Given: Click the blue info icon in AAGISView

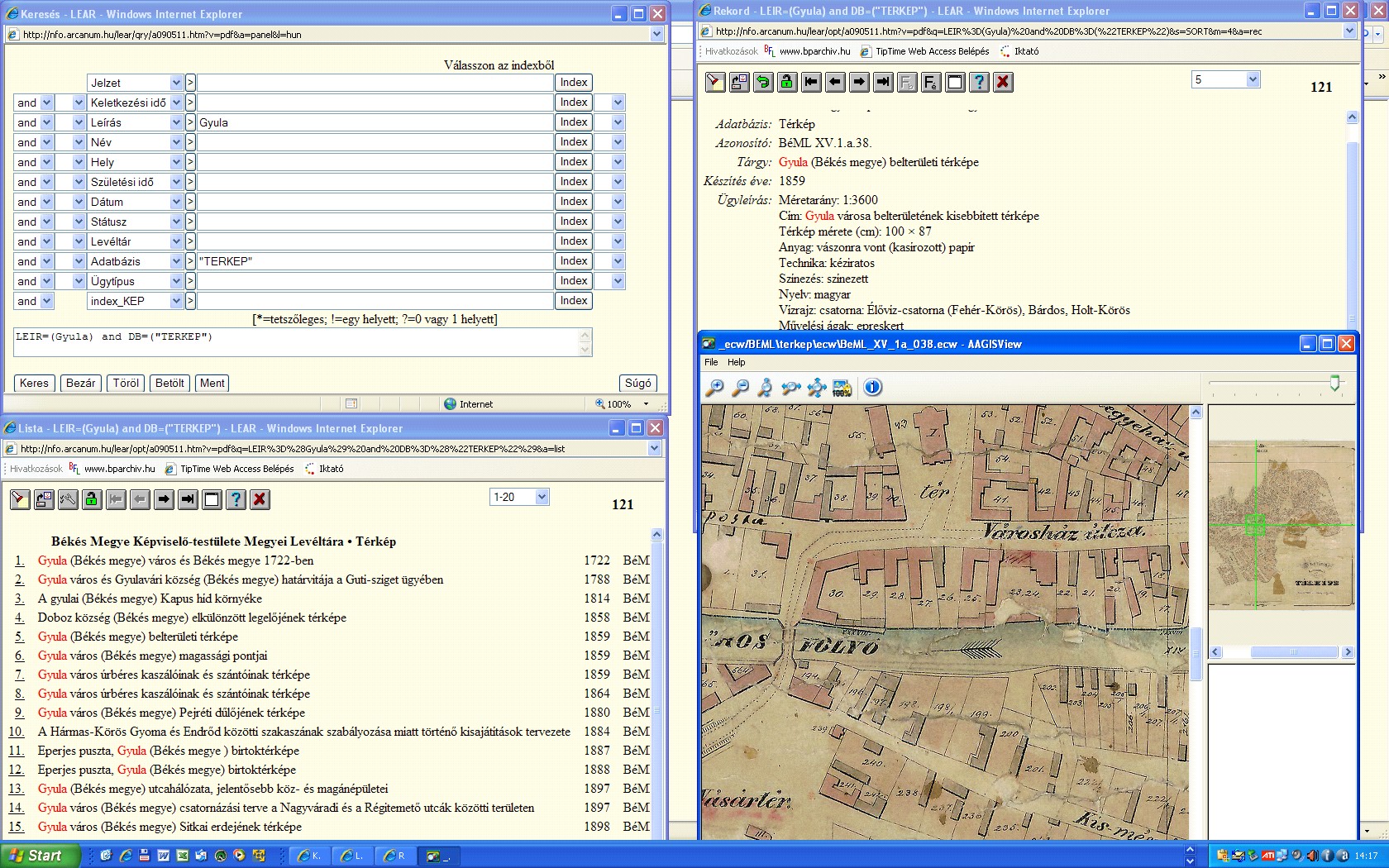Looking at the screenshot, I should pos(873,387).
